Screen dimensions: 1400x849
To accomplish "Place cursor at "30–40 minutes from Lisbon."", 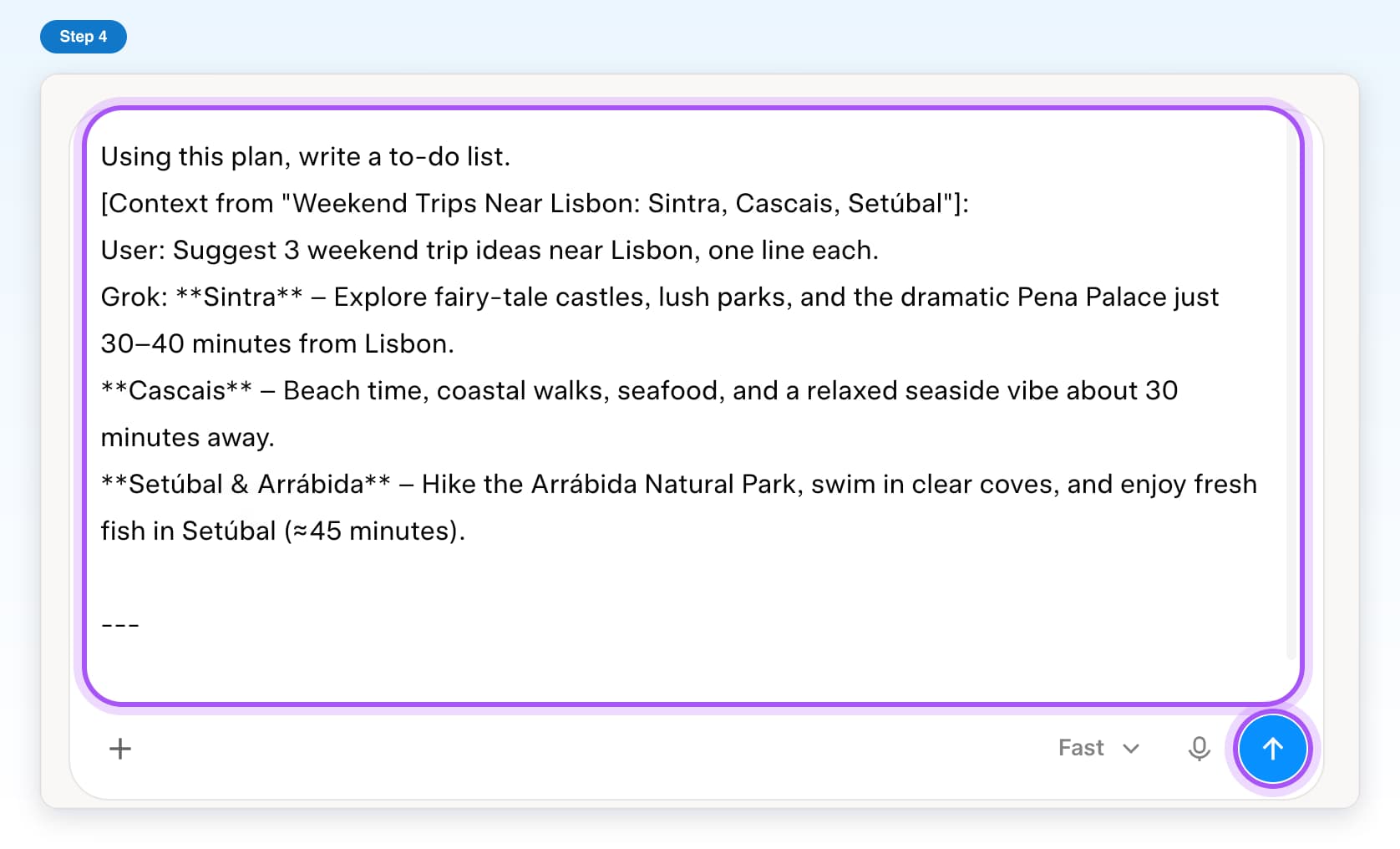I will pyautogui.click(x=277, y=343).
